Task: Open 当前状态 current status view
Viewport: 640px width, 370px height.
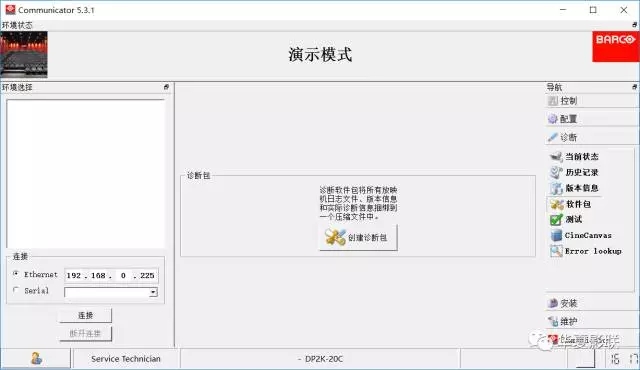Action: [x=574, y=157]
